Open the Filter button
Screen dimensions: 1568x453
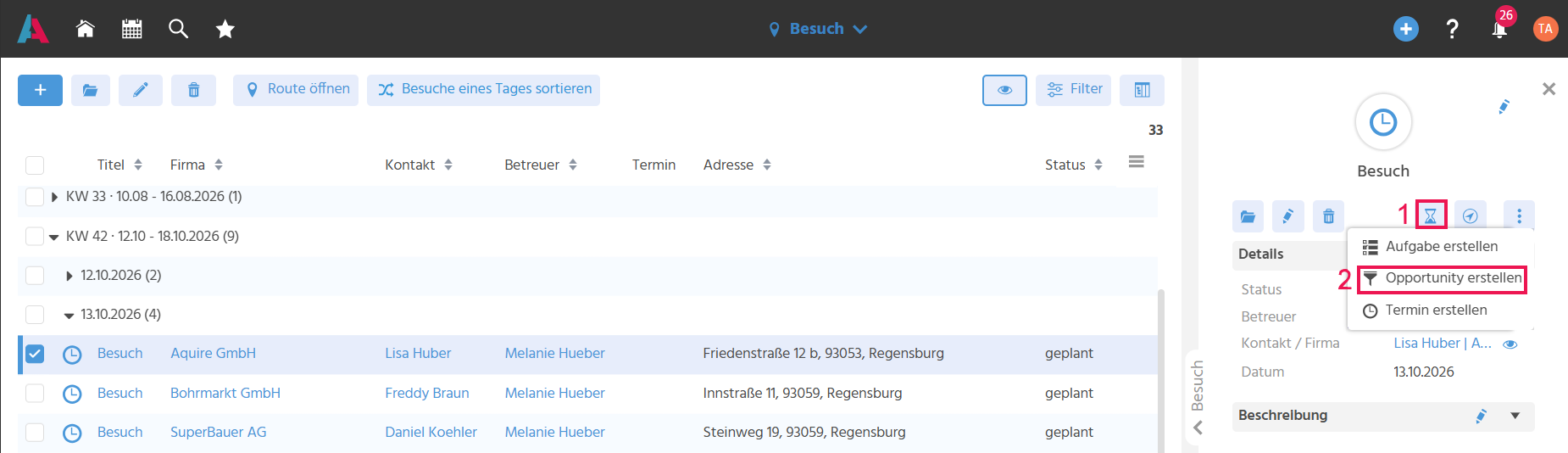[x=1074, y=90]
